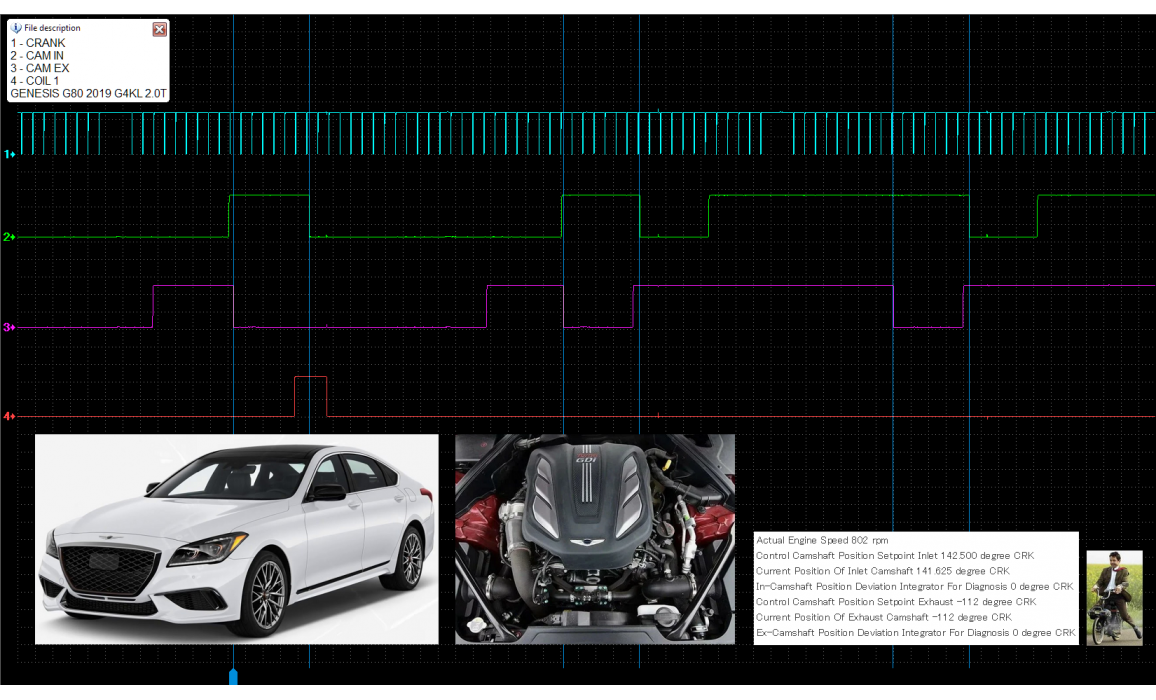The height and width of the screenshot is (700, 1156).
Task: Click the '1 - CRANK' description line
Action: (x=40, y=44)
